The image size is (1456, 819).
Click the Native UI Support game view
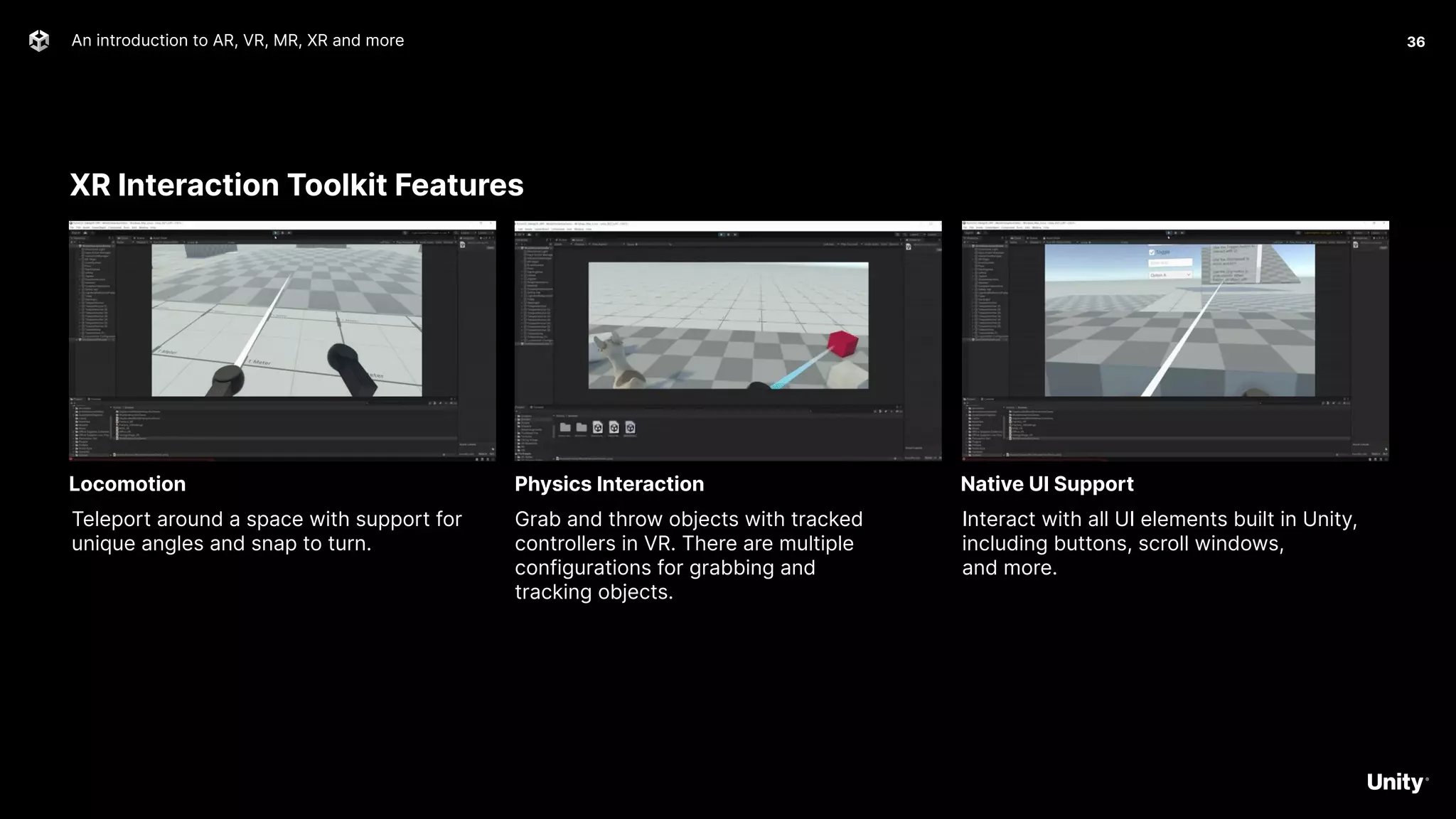pyautogui.click(x=1179, y=321)
